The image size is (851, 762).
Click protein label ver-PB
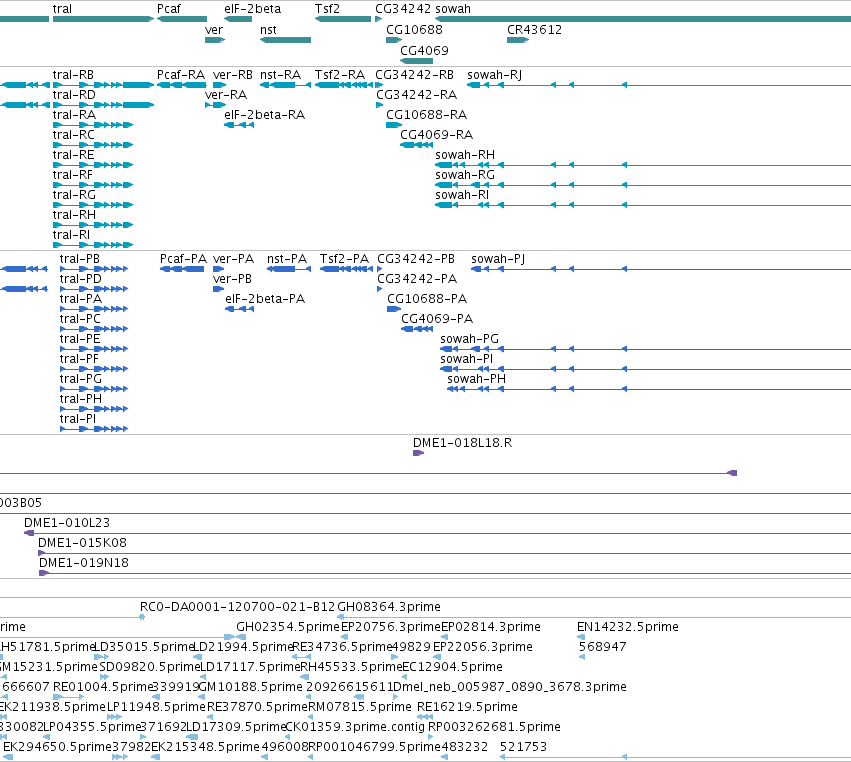pos(232,279)
